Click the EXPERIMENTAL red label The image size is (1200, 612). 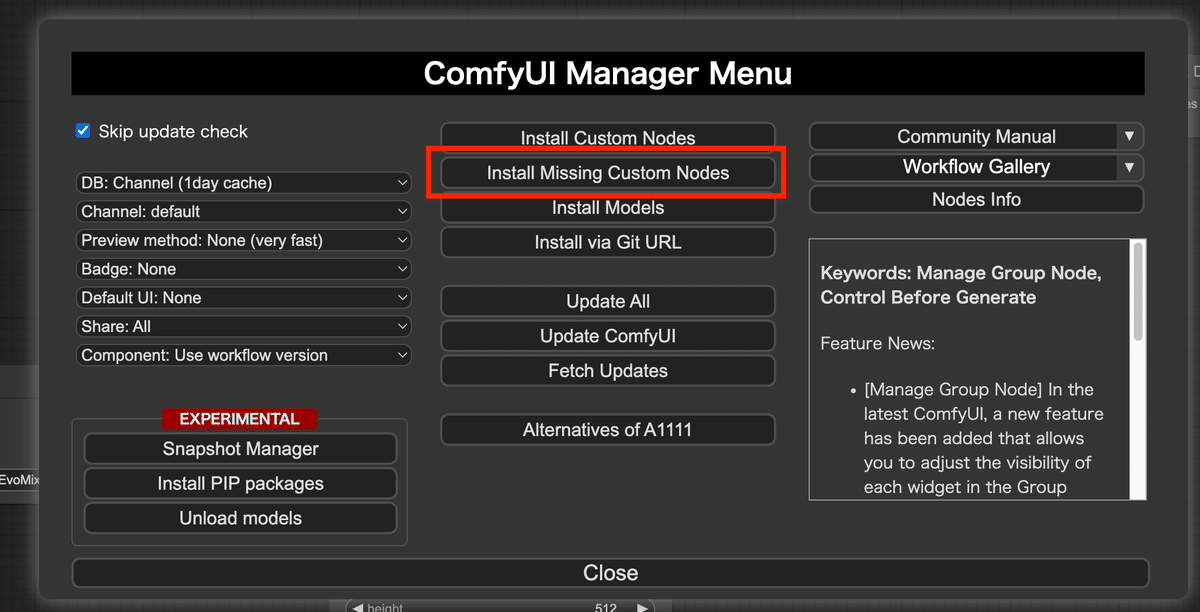tap(239, 419)
